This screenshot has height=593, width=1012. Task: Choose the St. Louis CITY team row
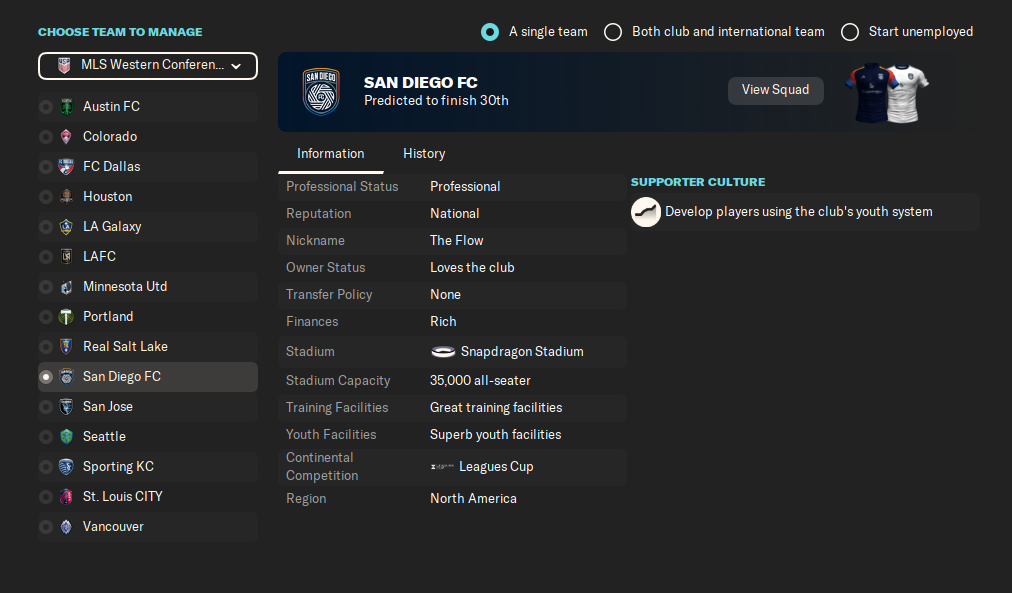[x=148, y=497]
